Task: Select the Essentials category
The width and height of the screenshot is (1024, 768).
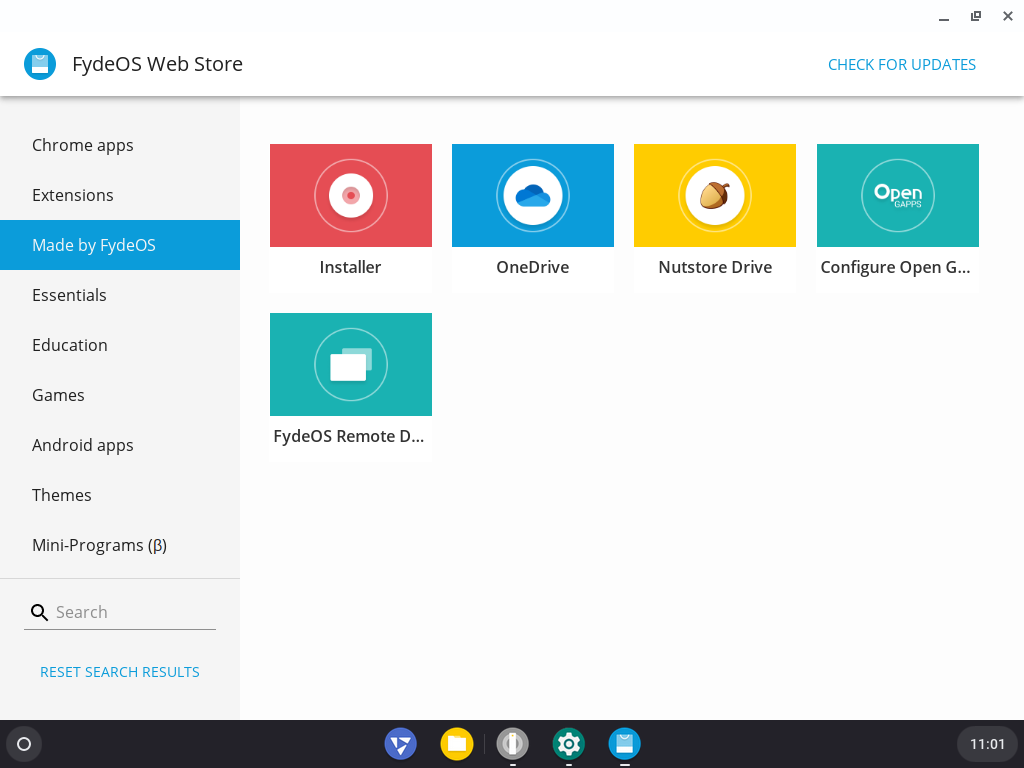Action: [x=120, y=295]
